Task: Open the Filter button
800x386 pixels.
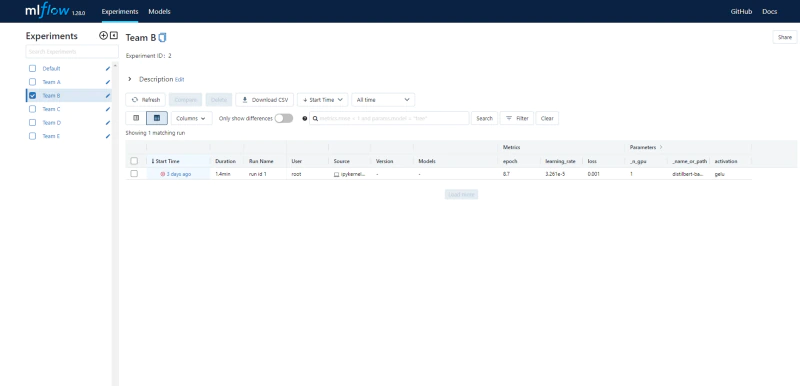Action: (x=517, y=118)
